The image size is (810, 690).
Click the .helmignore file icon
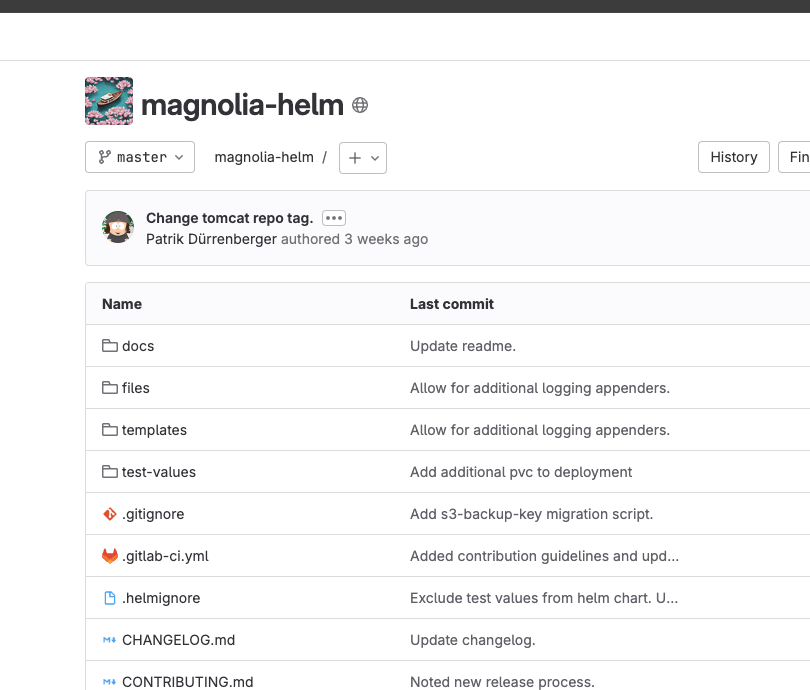click(110, 598)
